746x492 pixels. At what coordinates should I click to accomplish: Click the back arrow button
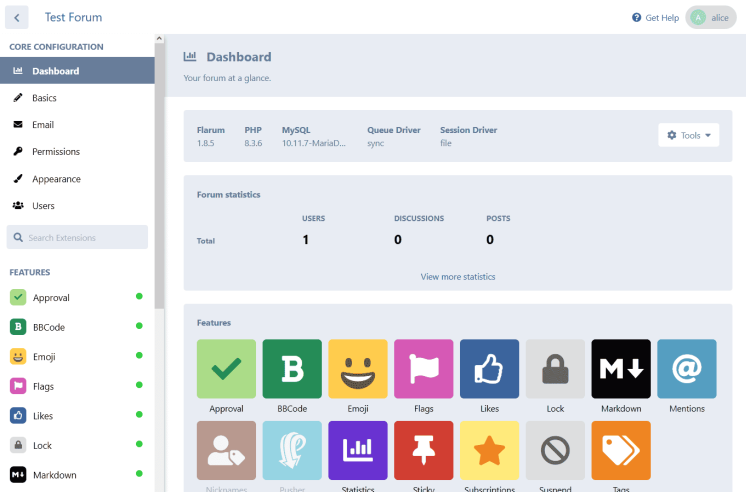[x=17, y=18]
